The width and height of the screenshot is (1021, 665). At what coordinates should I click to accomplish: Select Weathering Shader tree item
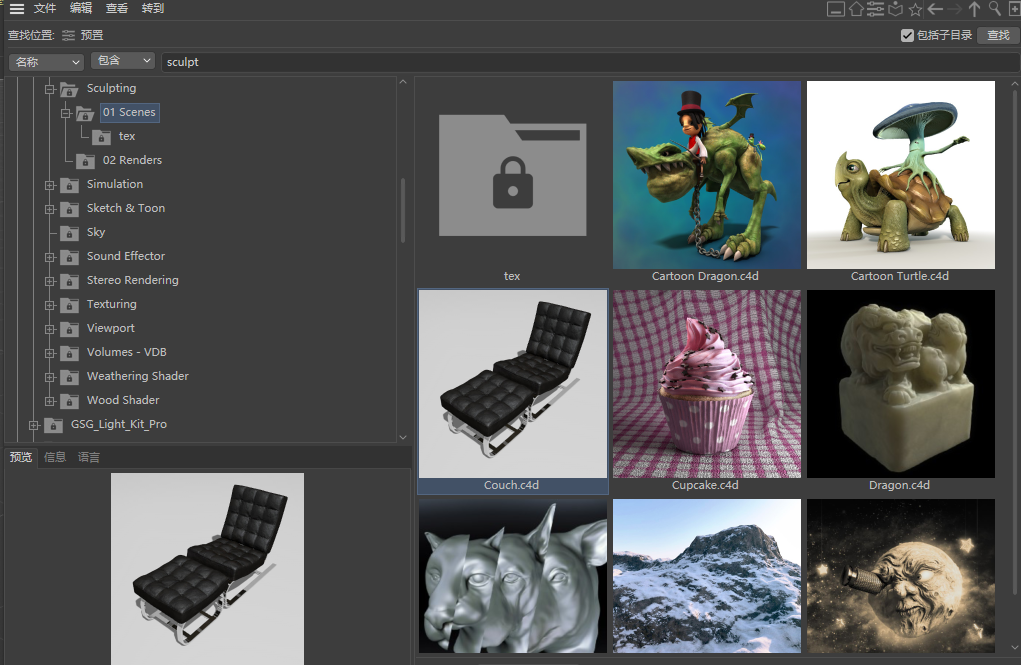click(137, 376)
